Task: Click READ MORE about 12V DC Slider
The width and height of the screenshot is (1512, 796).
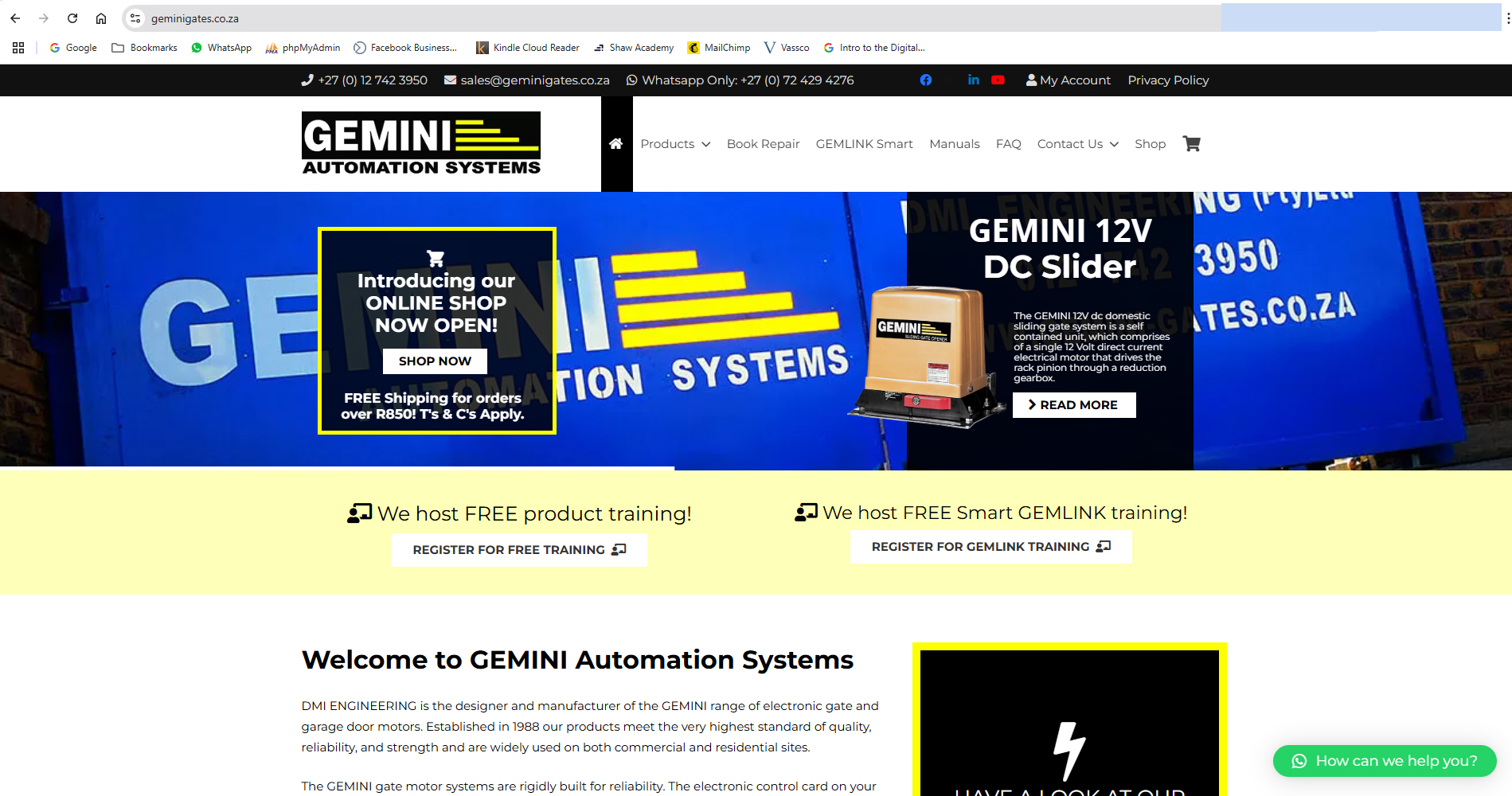Action: [1073, 405]
